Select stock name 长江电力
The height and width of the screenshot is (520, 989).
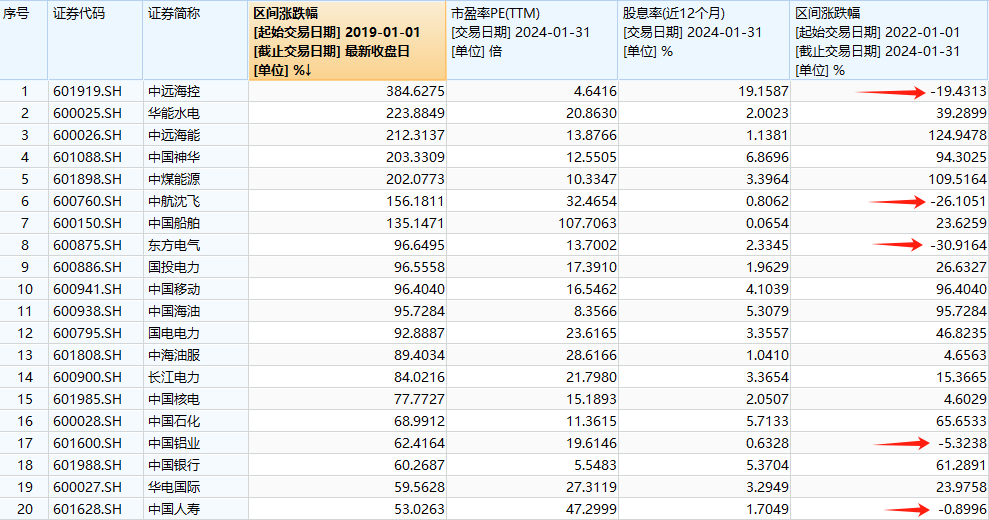pyautogui.click(x=174, y=377)
